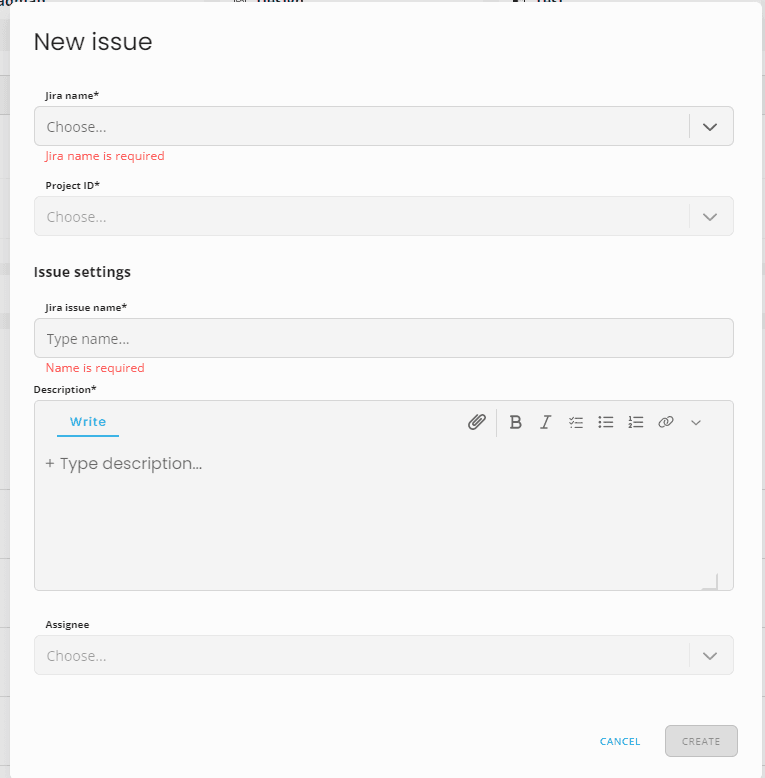Open the Project ID dropdown

point(383,216)
